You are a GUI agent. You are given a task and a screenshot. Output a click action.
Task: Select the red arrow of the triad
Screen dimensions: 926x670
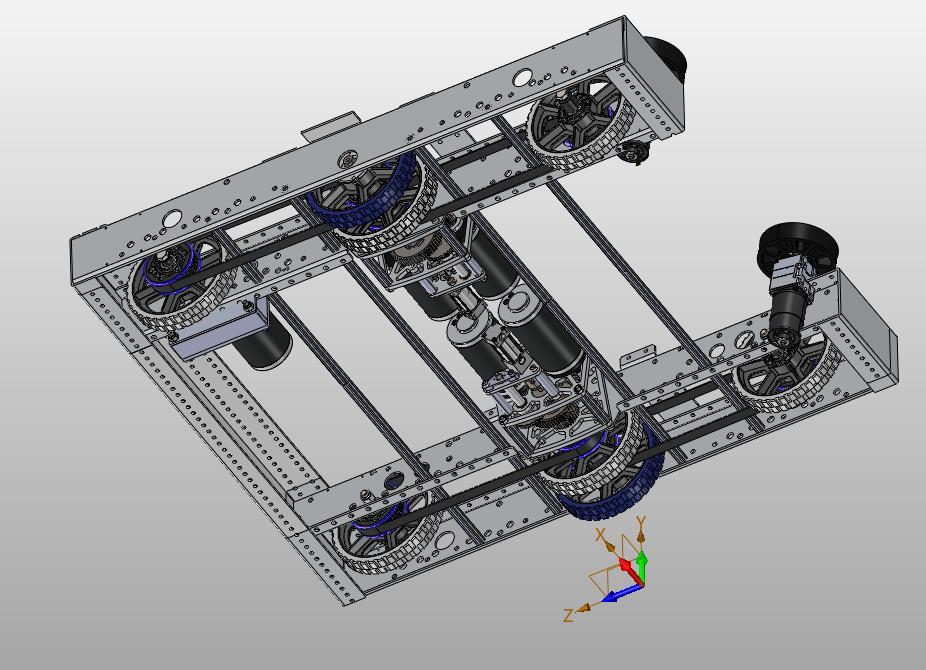coord(630,570)
